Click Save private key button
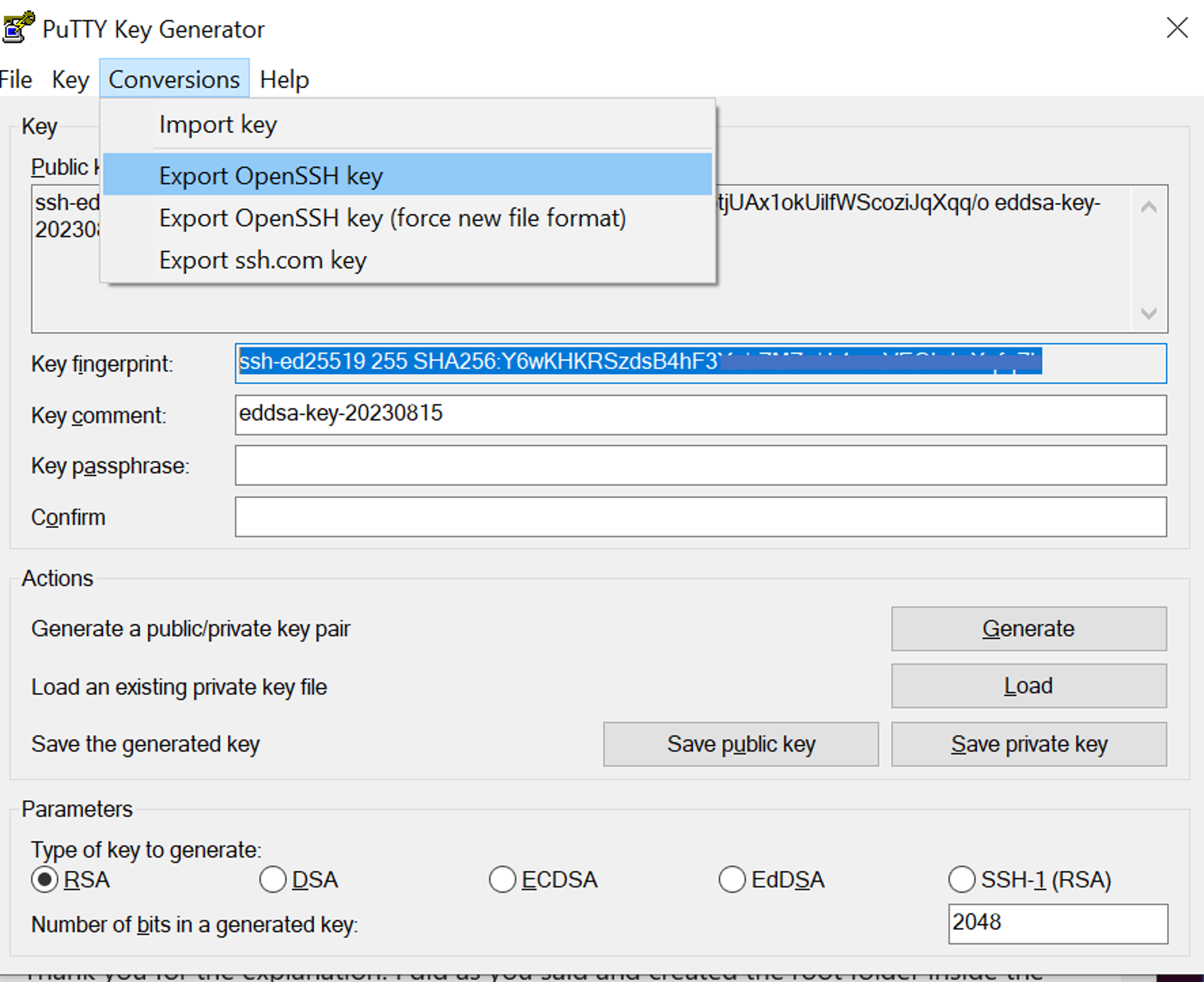Screen dimensions: 1204x982 (x=1029, y=744)
